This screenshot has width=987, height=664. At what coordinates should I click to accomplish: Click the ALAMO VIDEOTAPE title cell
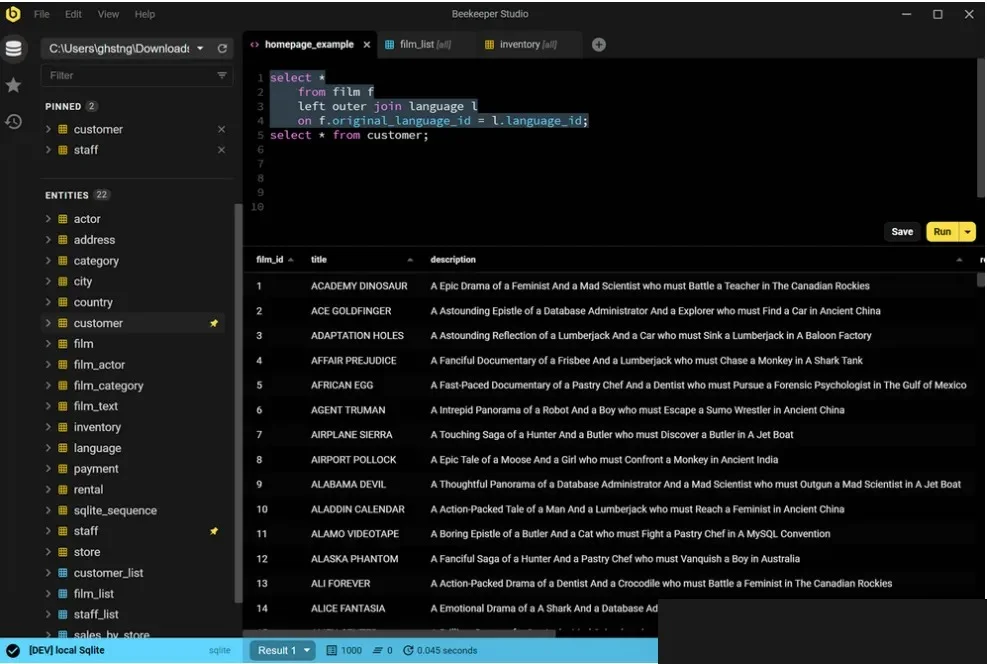pos(354,534)
